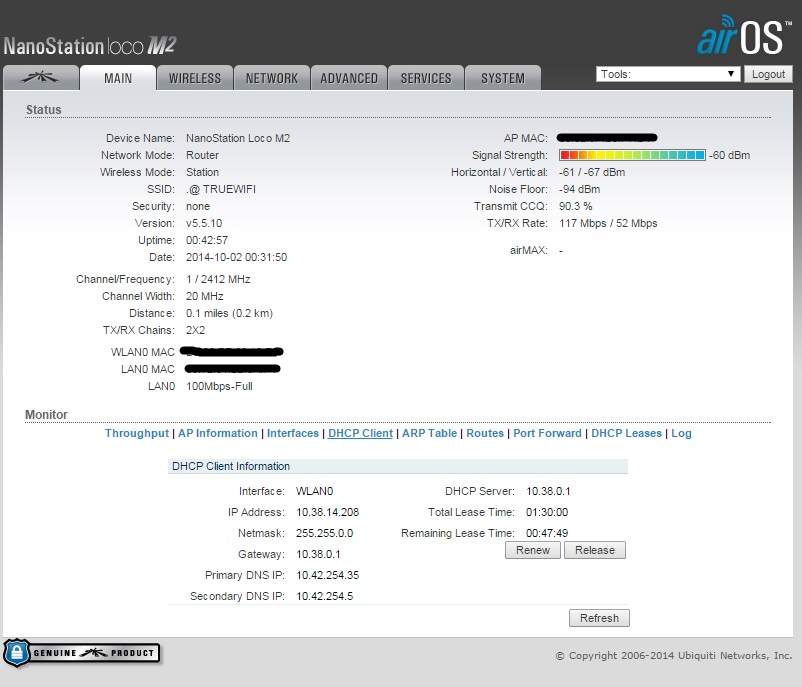Click the Refresh button
Viewport: 802px width, 687px height.
pyautogui.click(x=599, y=618)
